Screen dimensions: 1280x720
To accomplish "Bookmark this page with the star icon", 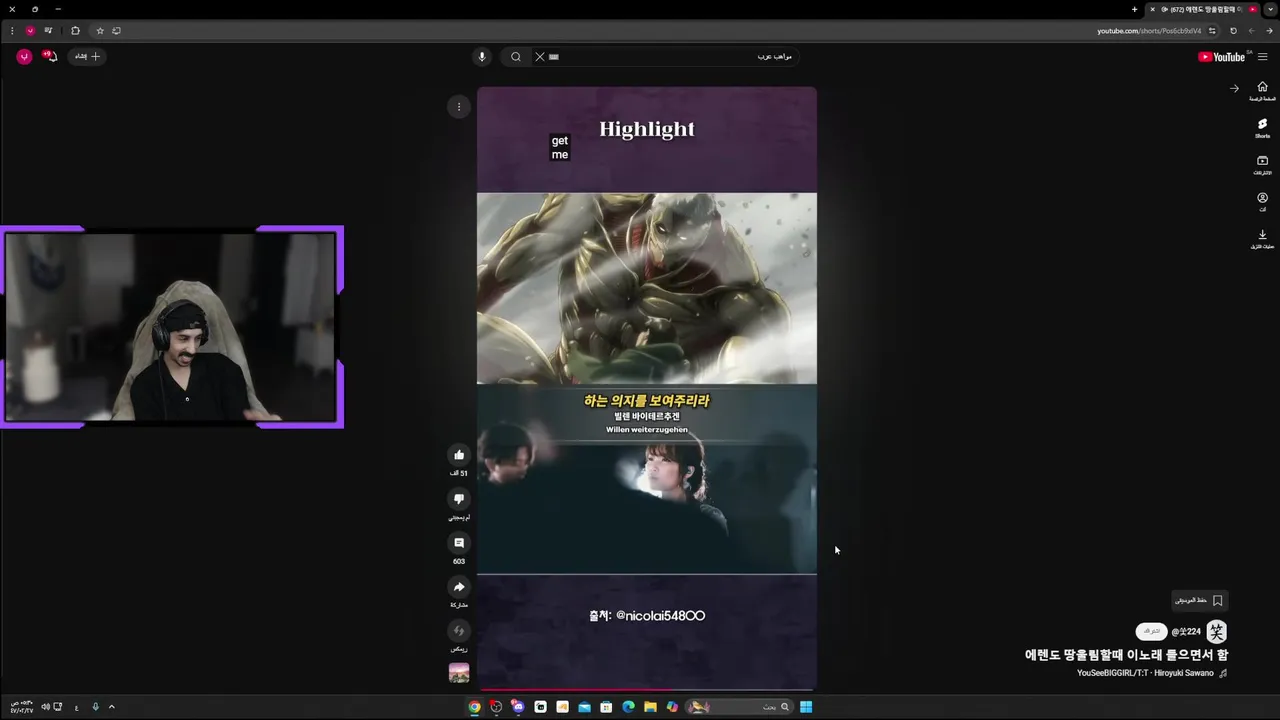I will 100,31.
